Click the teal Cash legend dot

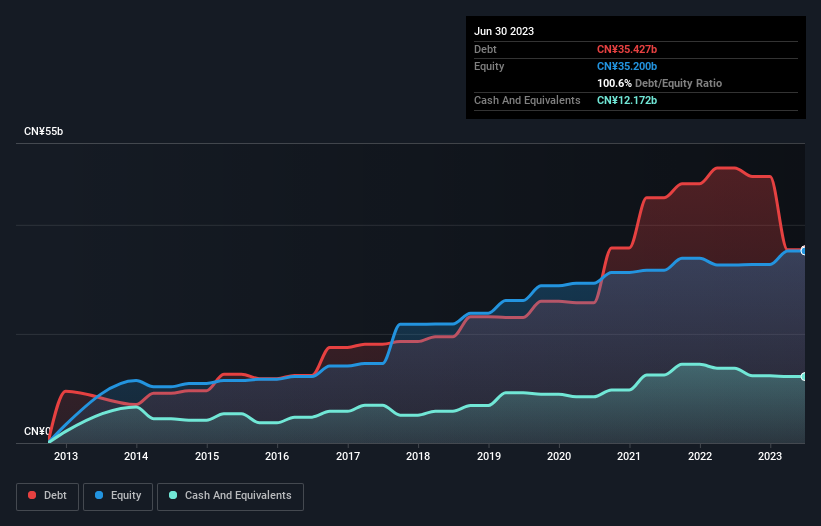(173, 495)
